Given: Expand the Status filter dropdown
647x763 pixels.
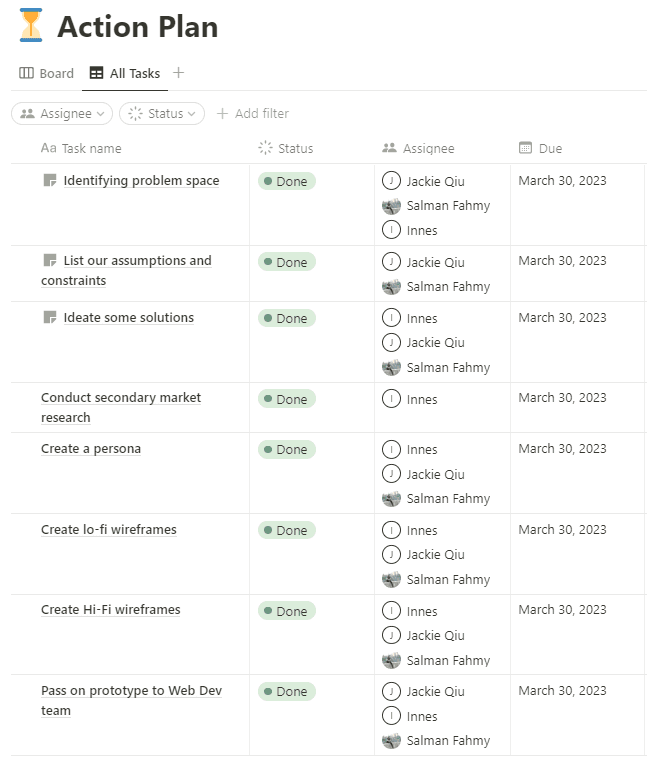Looking at the screenshot, I should 162,113.
